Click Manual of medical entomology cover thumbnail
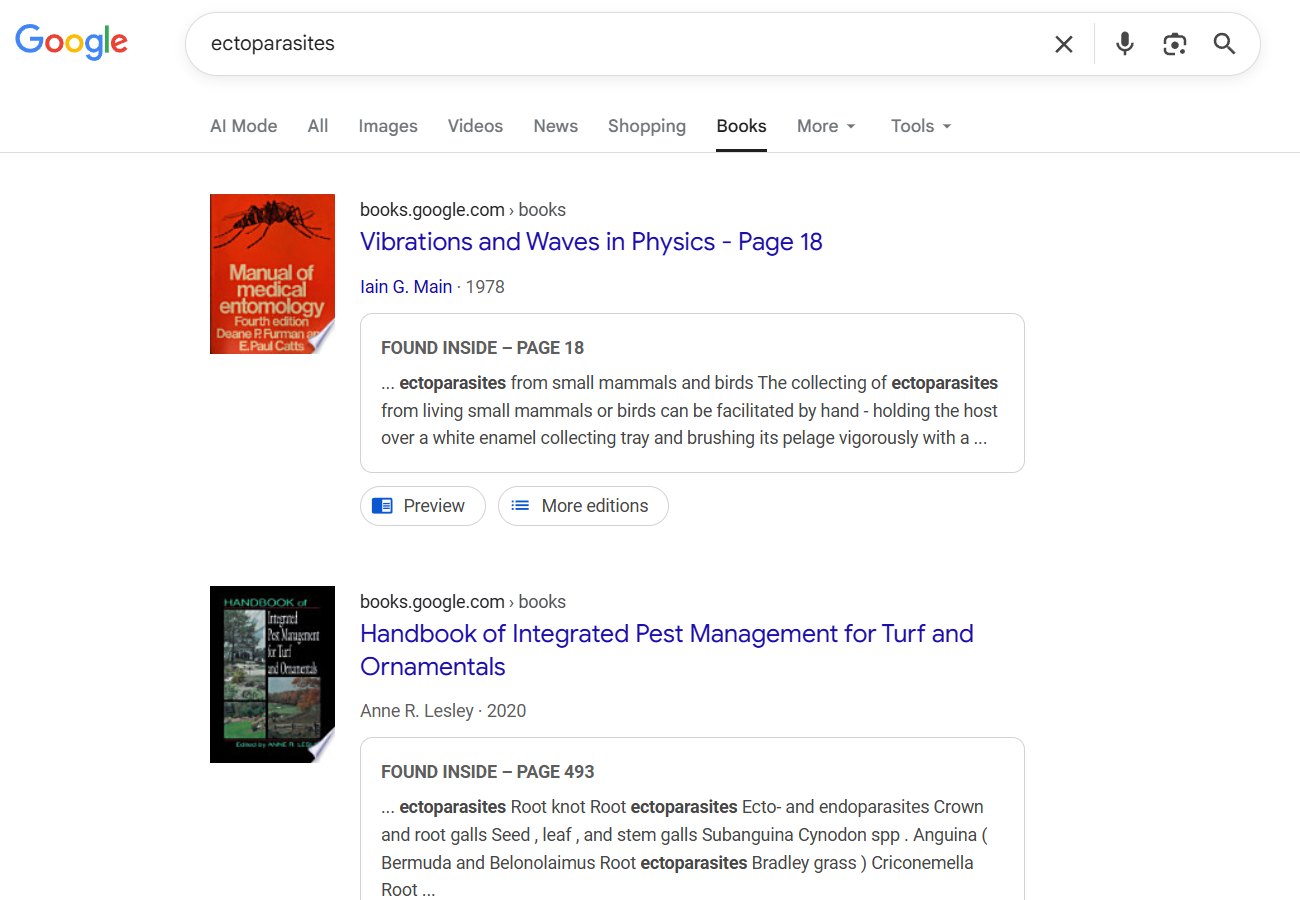This screenshot has width=1300, height=900. tap(272, 274)
